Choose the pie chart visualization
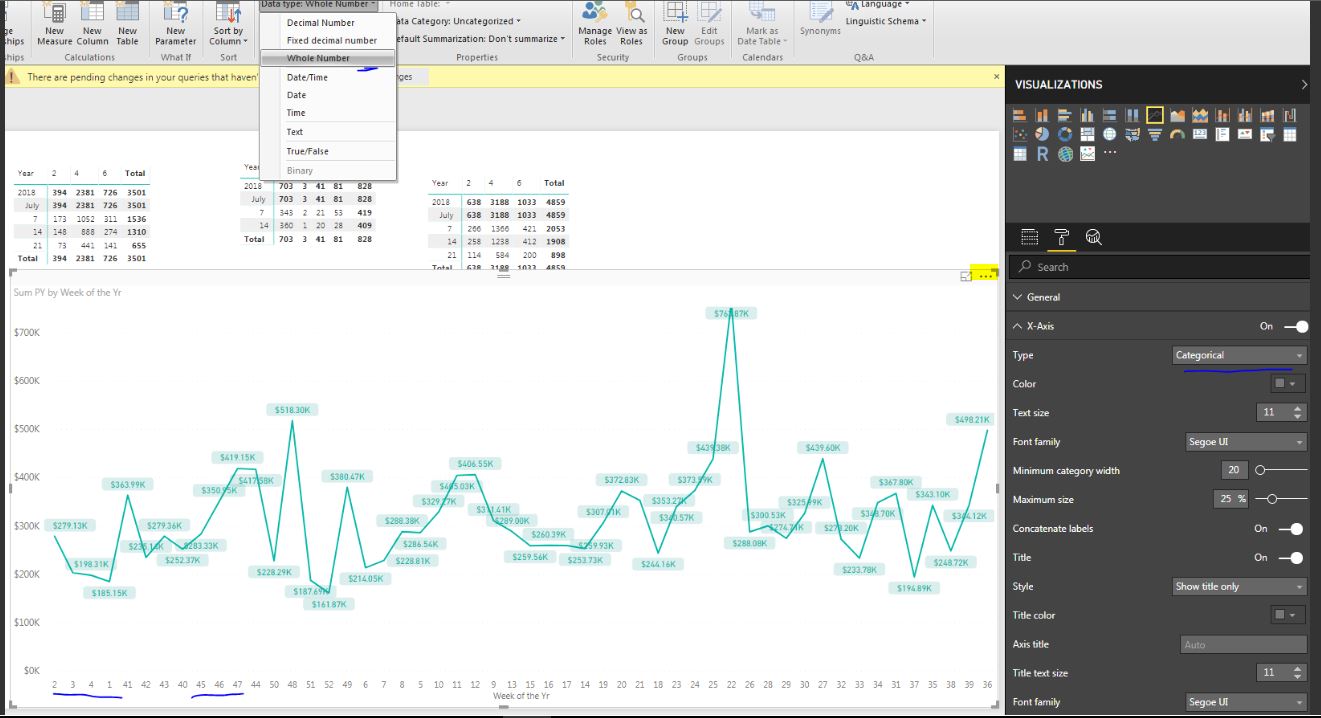1321x718 pixels. [x=1042, y=135]
